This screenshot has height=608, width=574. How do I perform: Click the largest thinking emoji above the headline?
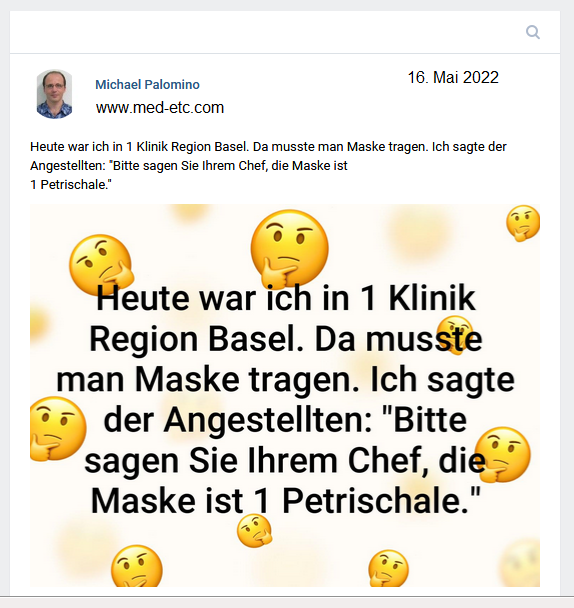pyautogui.click(x=289, y=248)
